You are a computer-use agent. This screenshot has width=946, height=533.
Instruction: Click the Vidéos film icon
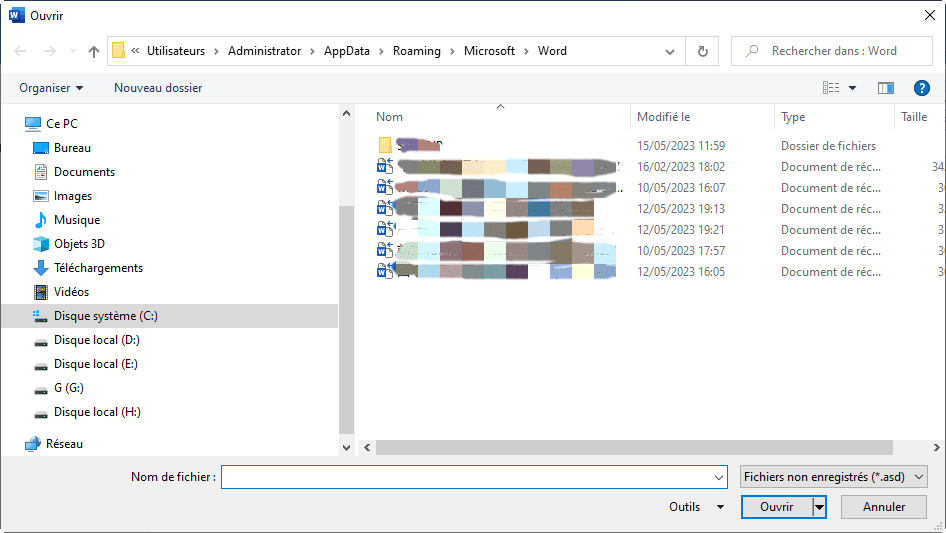[40, 292]
